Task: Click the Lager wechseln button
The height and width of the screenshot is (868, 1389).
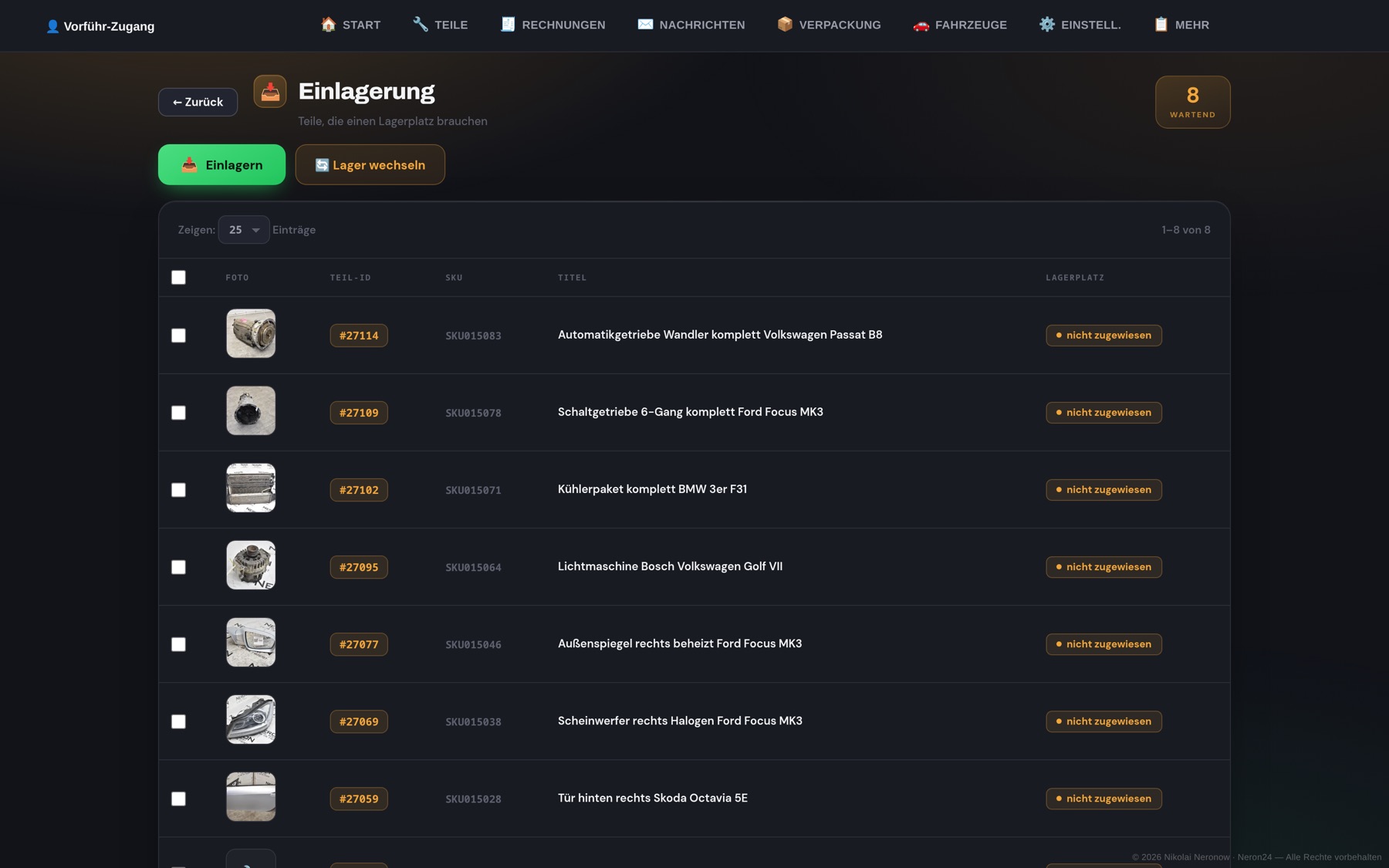Action: tap(370, 165)
